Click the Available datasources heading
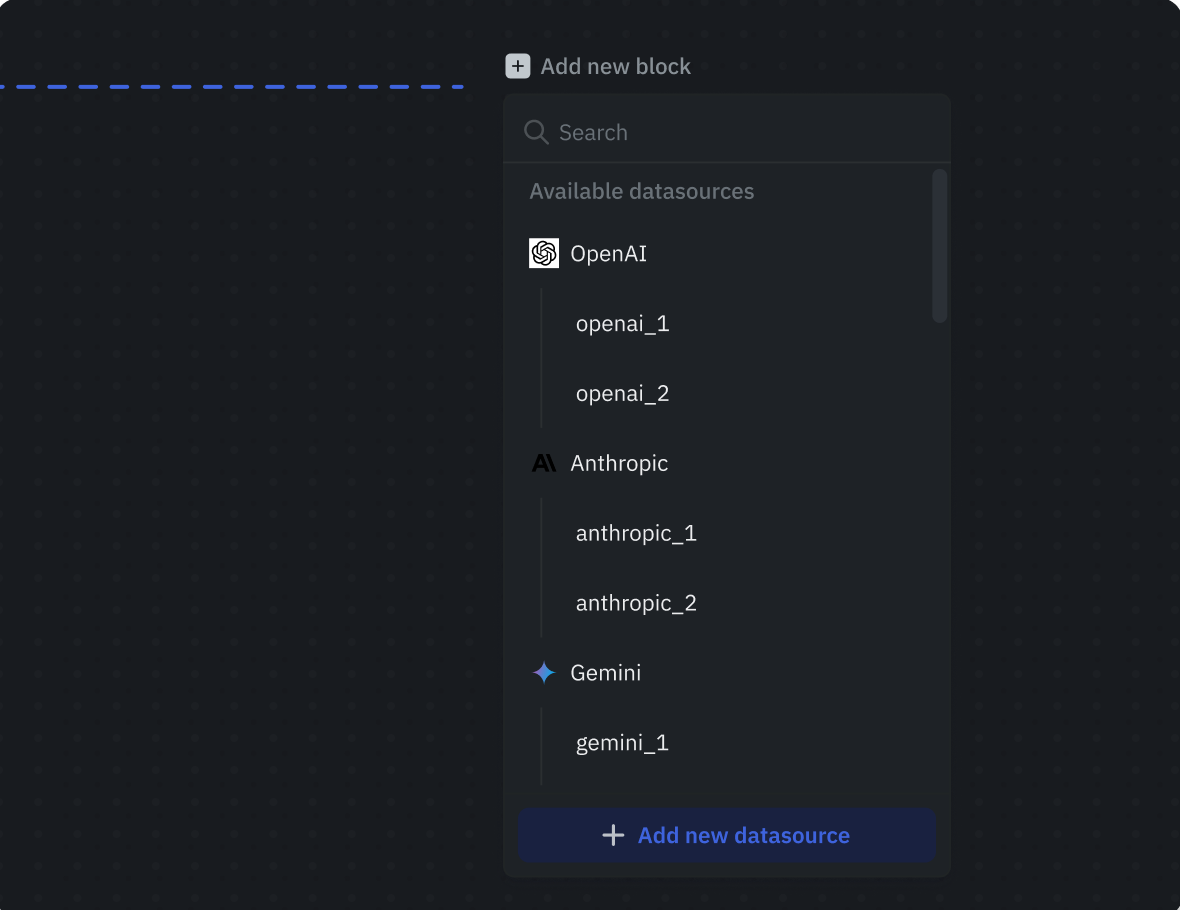This screenshot has height=910, width=1180. pyautogui.click(x=641, y=191)
